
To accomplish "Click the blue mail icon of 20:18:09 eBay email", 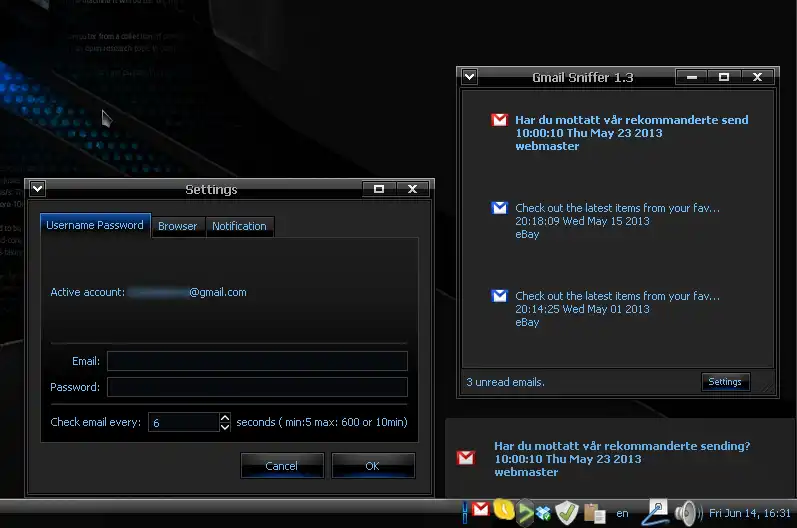I will [x=499, y=208].
